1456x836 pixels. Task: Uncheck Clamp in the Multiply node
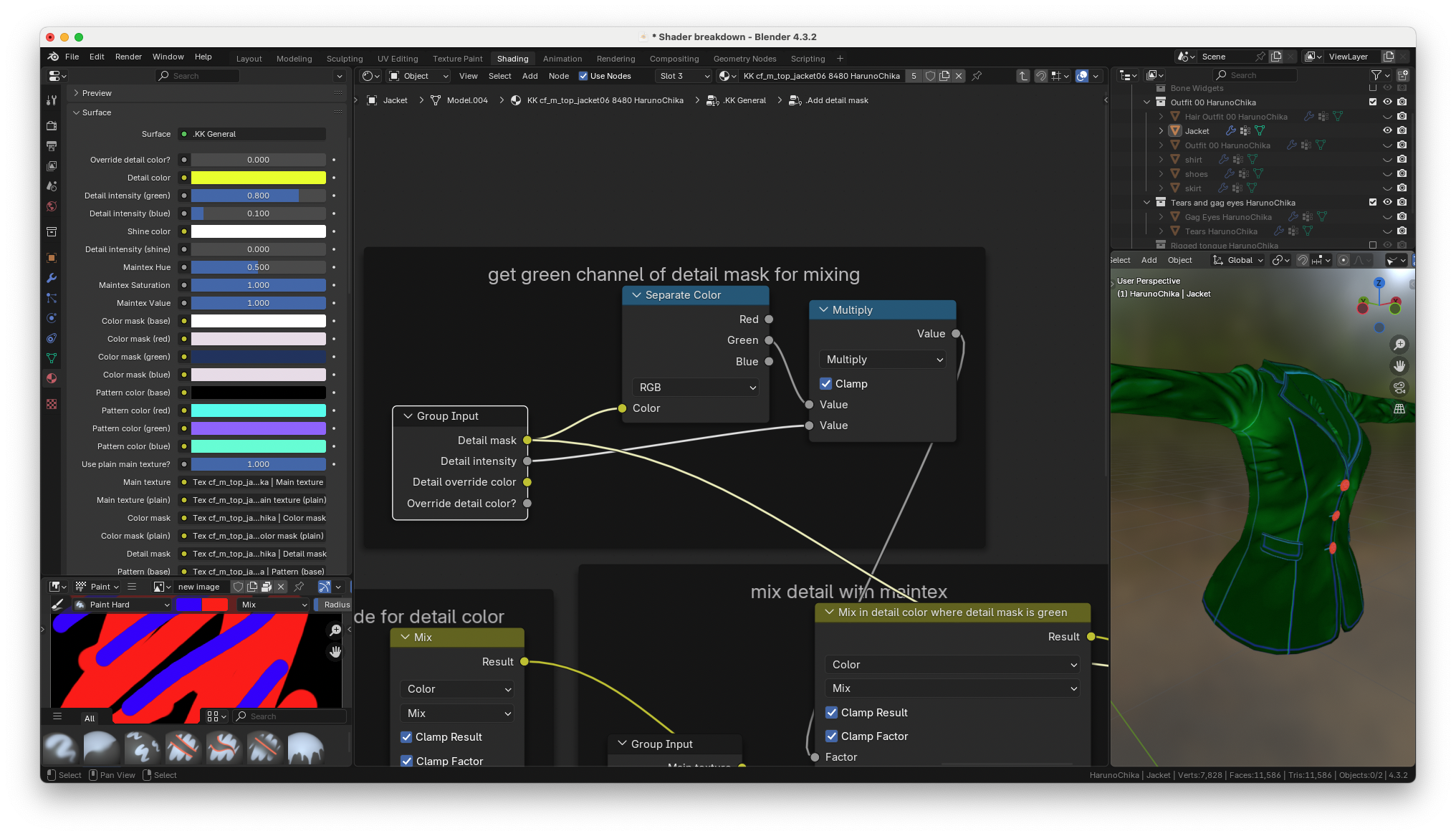click(x=826, y=384)
